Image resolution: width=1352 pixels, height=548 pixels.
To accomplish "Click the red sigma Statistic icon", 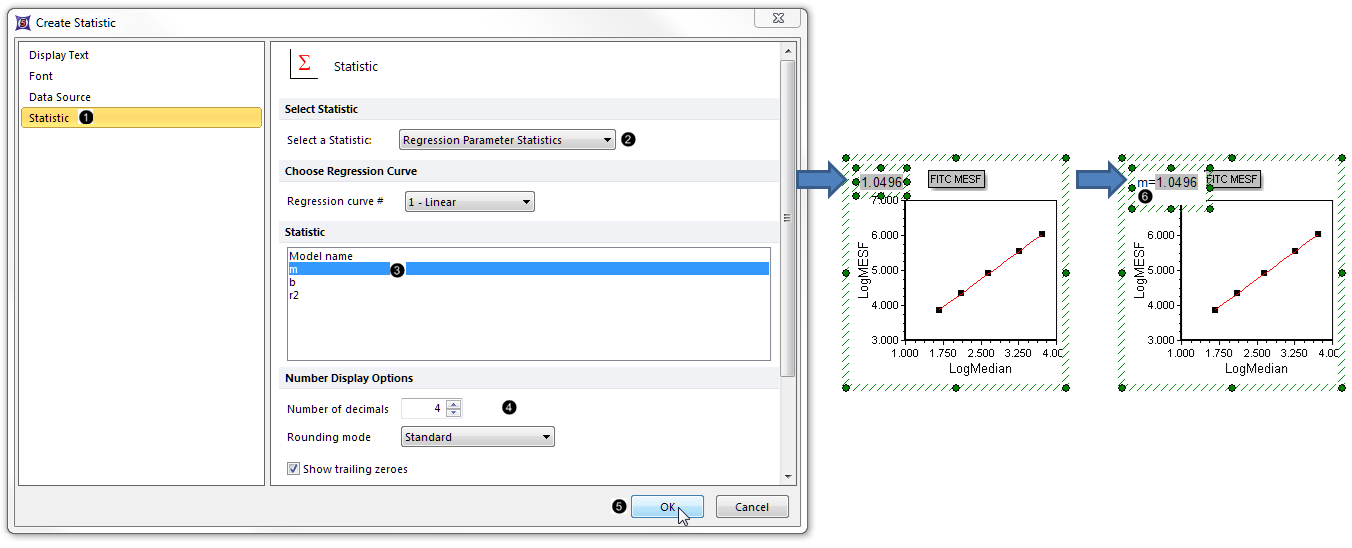I will point(303,65).
